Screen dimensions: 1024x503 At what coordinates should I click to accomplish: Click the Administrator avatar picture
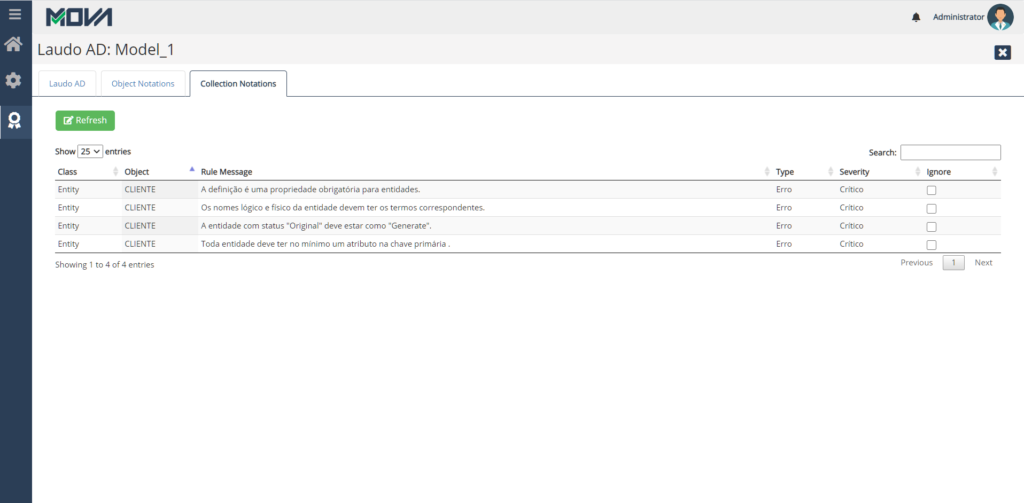click(1000, 17)
